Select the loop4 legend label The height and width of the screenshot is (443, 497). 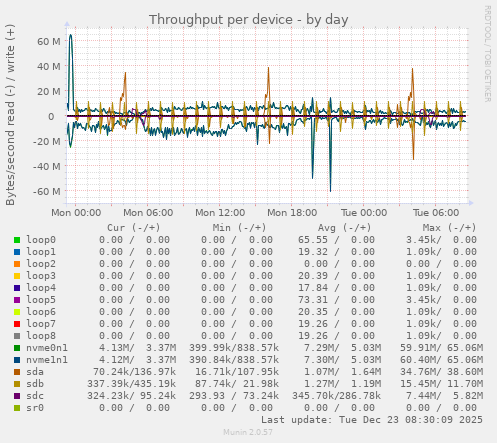[x=41, y=288]
